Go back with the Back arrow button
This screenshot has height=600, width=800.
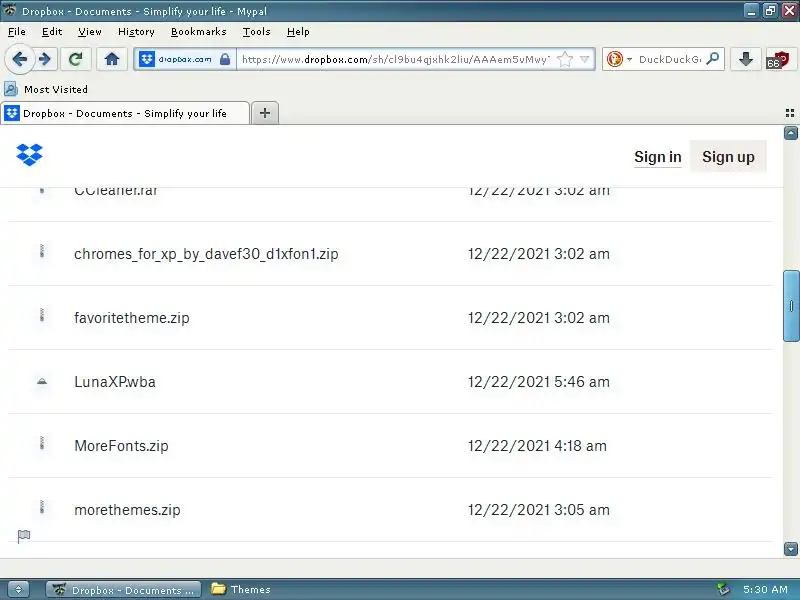point(19,59)
